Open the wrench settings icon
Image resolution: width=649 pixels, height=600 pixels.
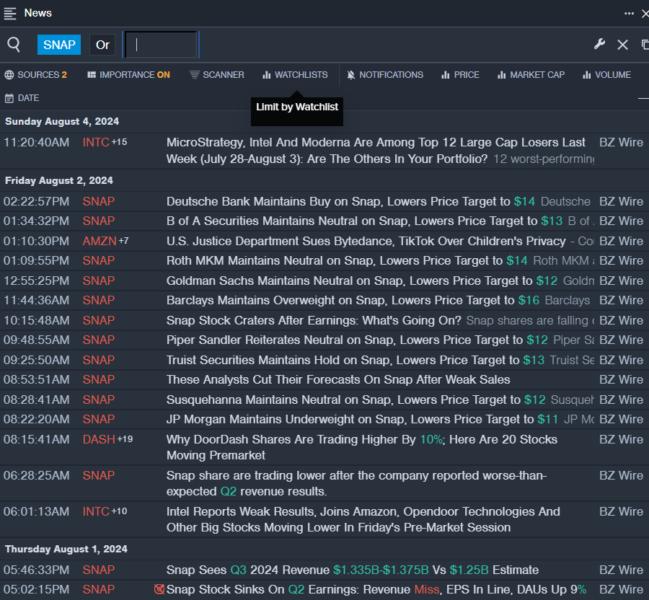pos(599,44)
